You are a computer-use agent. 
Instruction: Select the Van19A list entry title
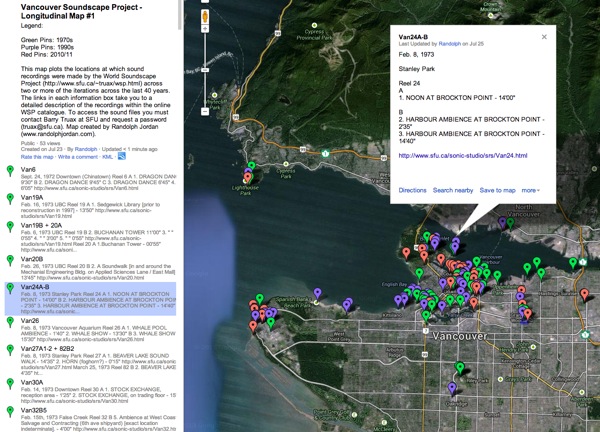click(x=32, y=197)
